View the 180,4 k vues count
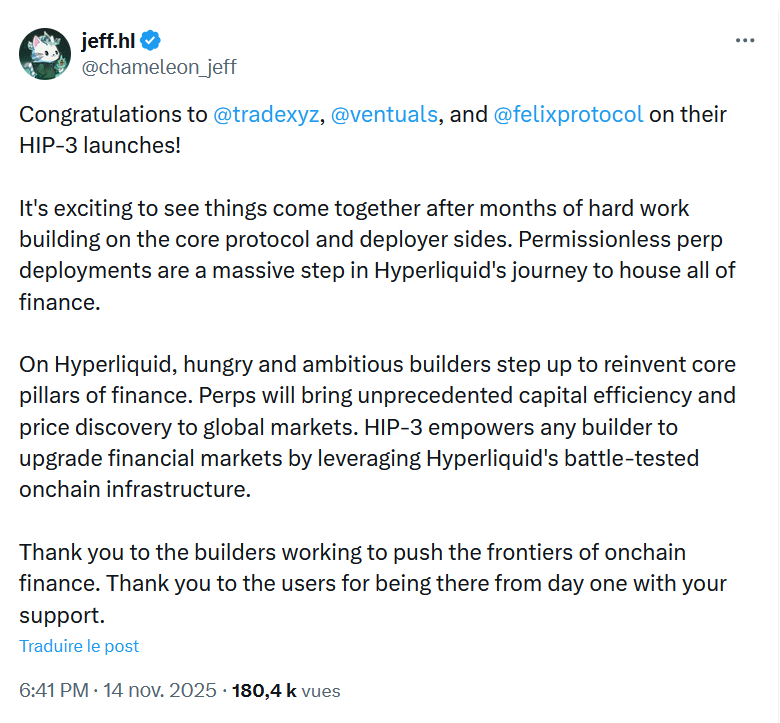 point(286,691)
